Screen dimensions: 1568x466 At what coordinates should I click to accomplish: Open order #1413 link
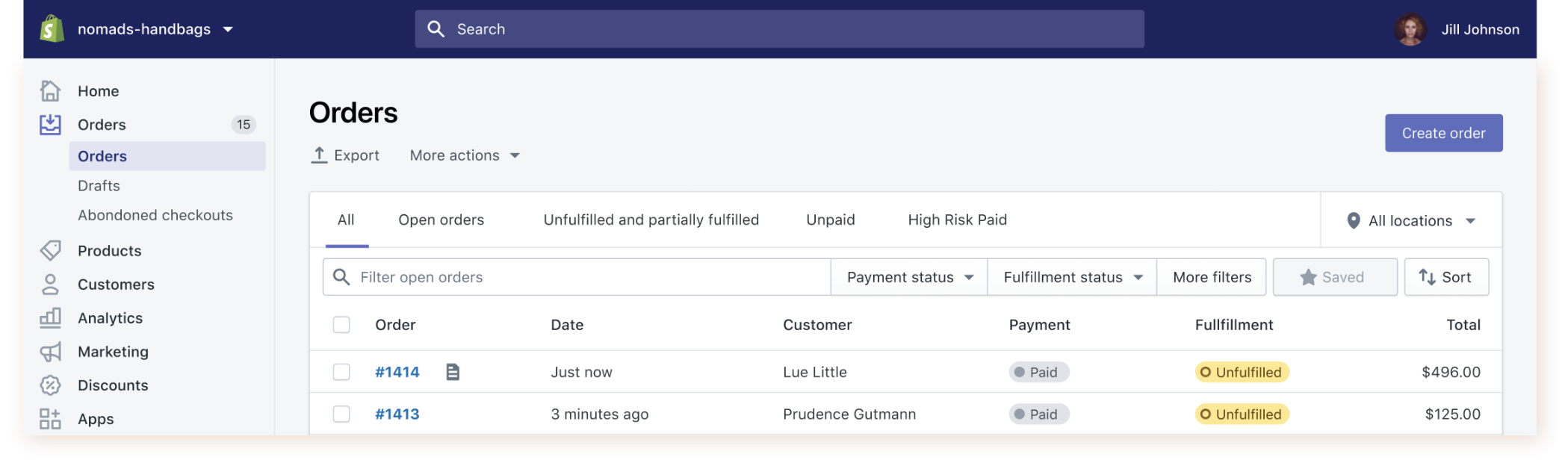(397, 414)
